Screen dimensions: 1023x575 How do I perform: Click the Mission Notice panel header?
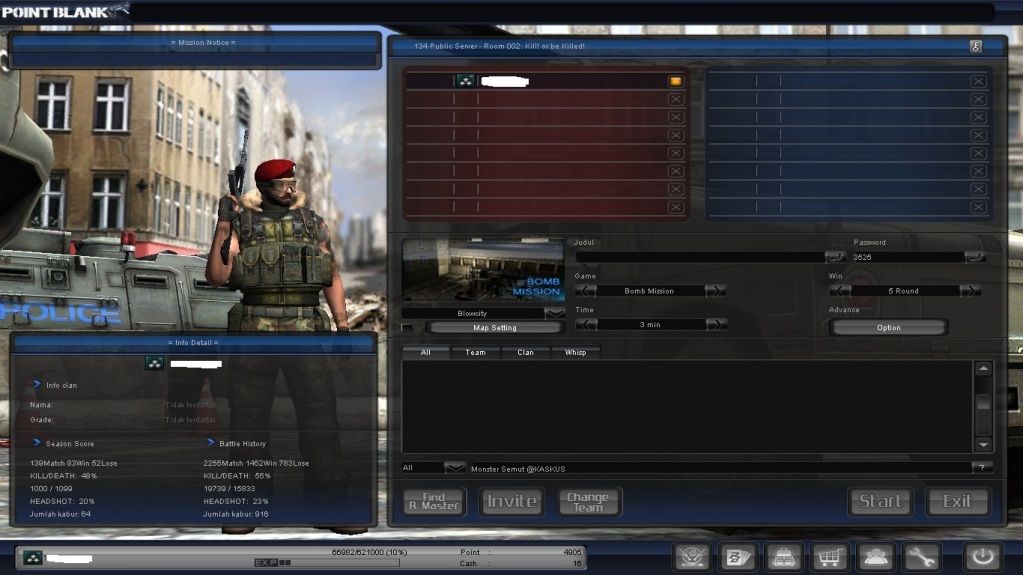tap(194, 42)
